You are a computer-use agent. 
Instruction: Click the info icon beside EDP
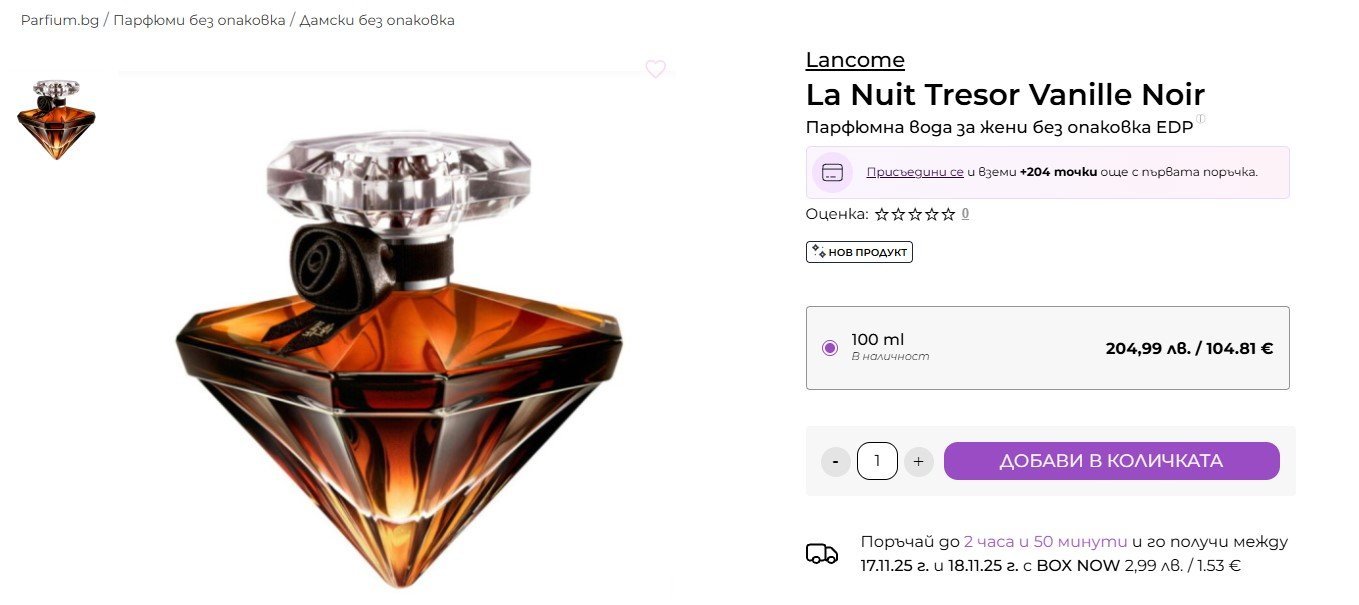pos(1201,119)
